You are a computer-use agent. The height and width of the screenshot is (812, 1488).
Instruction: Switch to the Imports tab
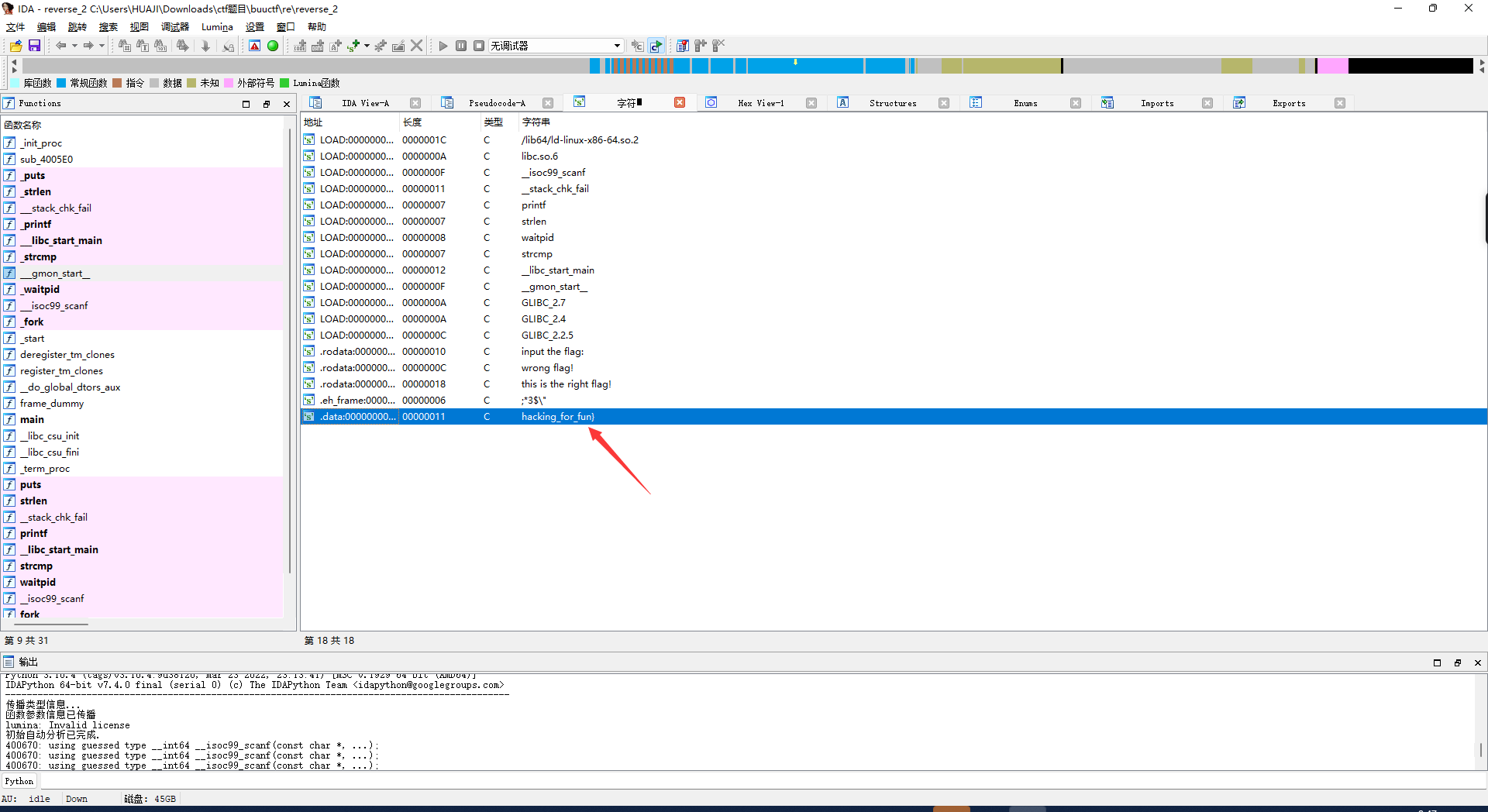pos(1156,103)
